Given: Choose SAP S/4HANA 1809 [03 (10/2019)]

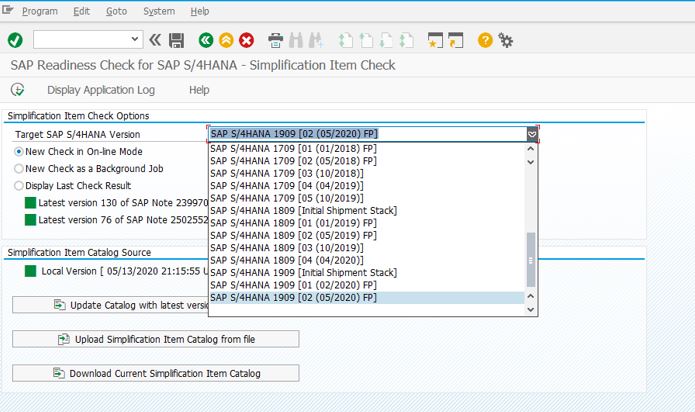Looking at the screenshot, I should [367, 248].
